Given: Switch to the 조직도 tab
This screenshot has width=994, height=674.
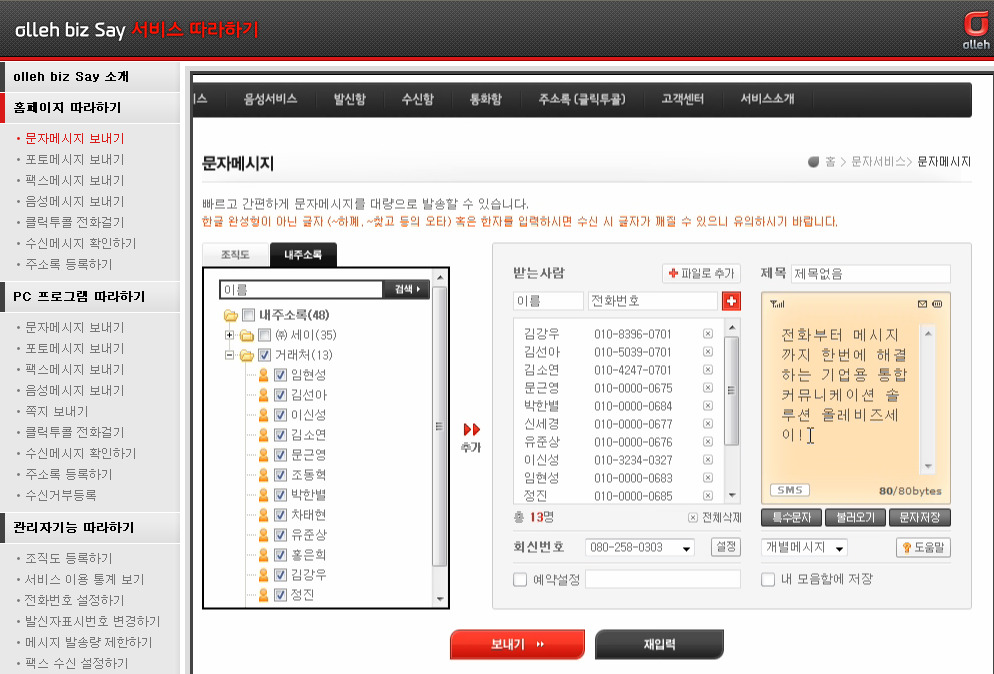Looking at the screenshot, I should click(x=235, y=255).
